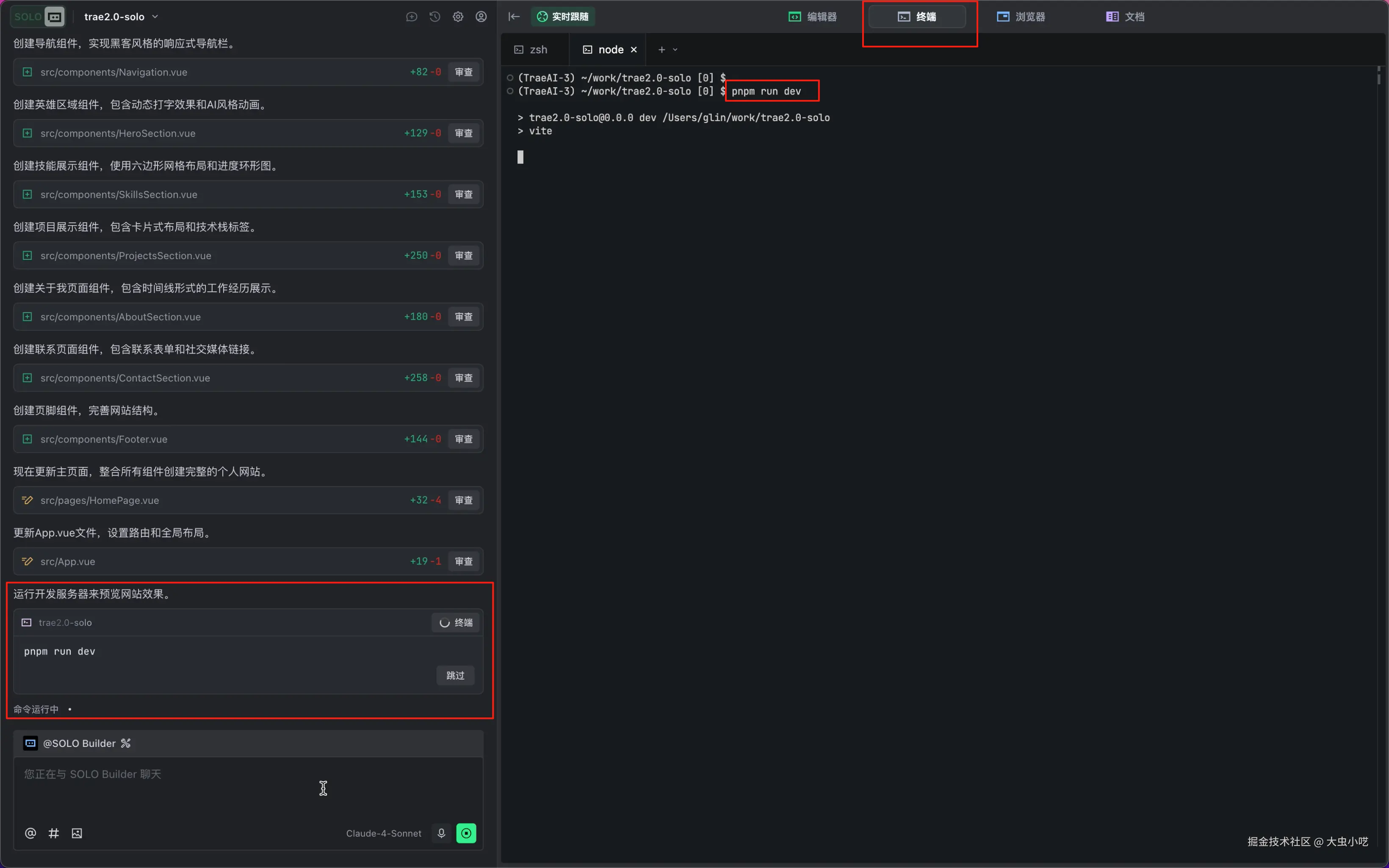Toggle the SOLO mode switch
Image resolution: width=1389 pixels, height=868 pixels.
pyautogui.click(x=38, y=17)
